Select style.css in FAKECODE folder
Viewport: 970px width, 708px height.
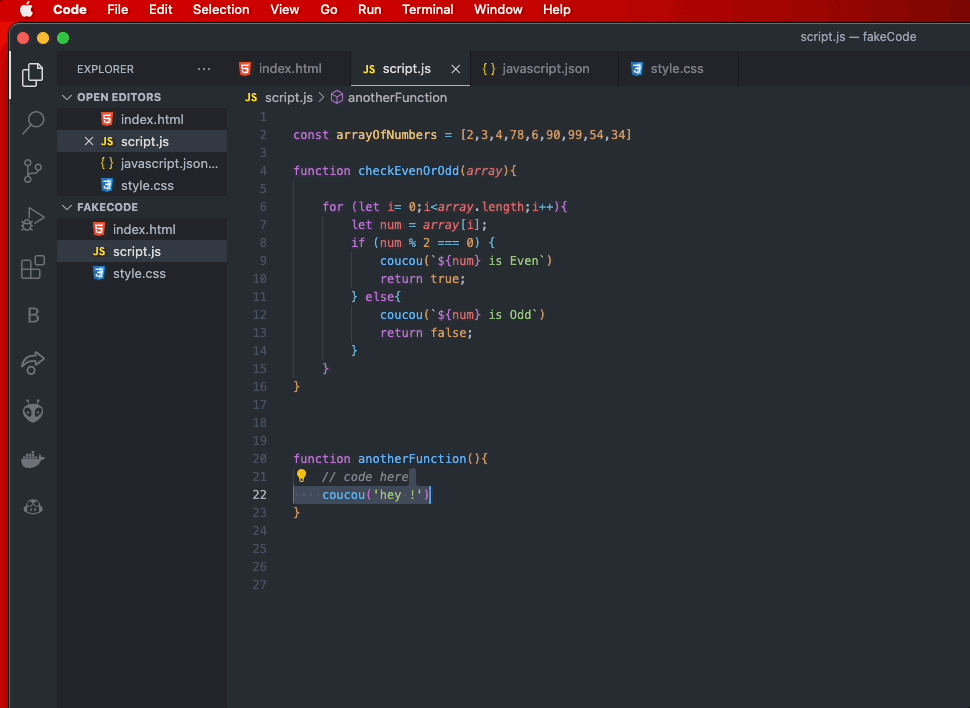[139, 273]
